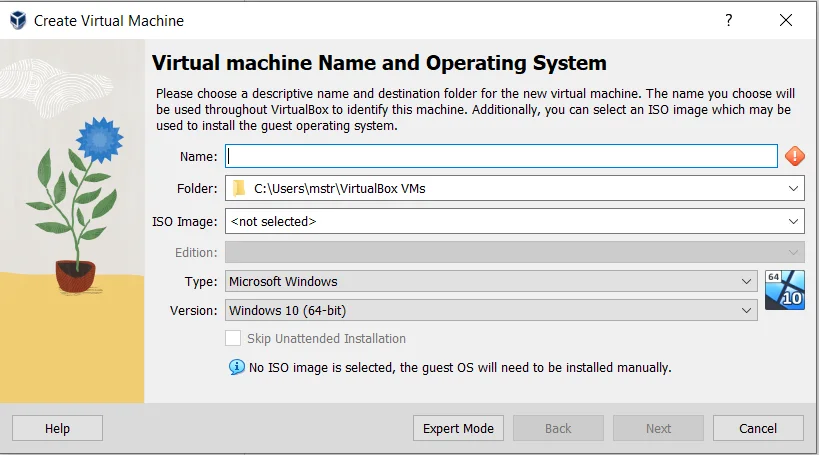Click the Back button
This screenshot has width=819, height=455.
(x=558, y=428)
